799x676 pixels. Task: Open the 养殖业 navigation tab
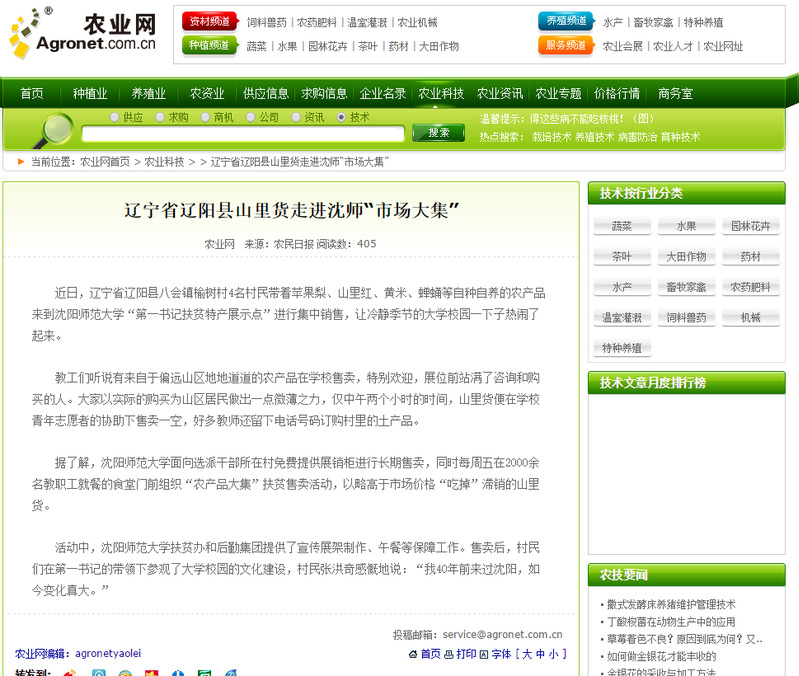148,94
